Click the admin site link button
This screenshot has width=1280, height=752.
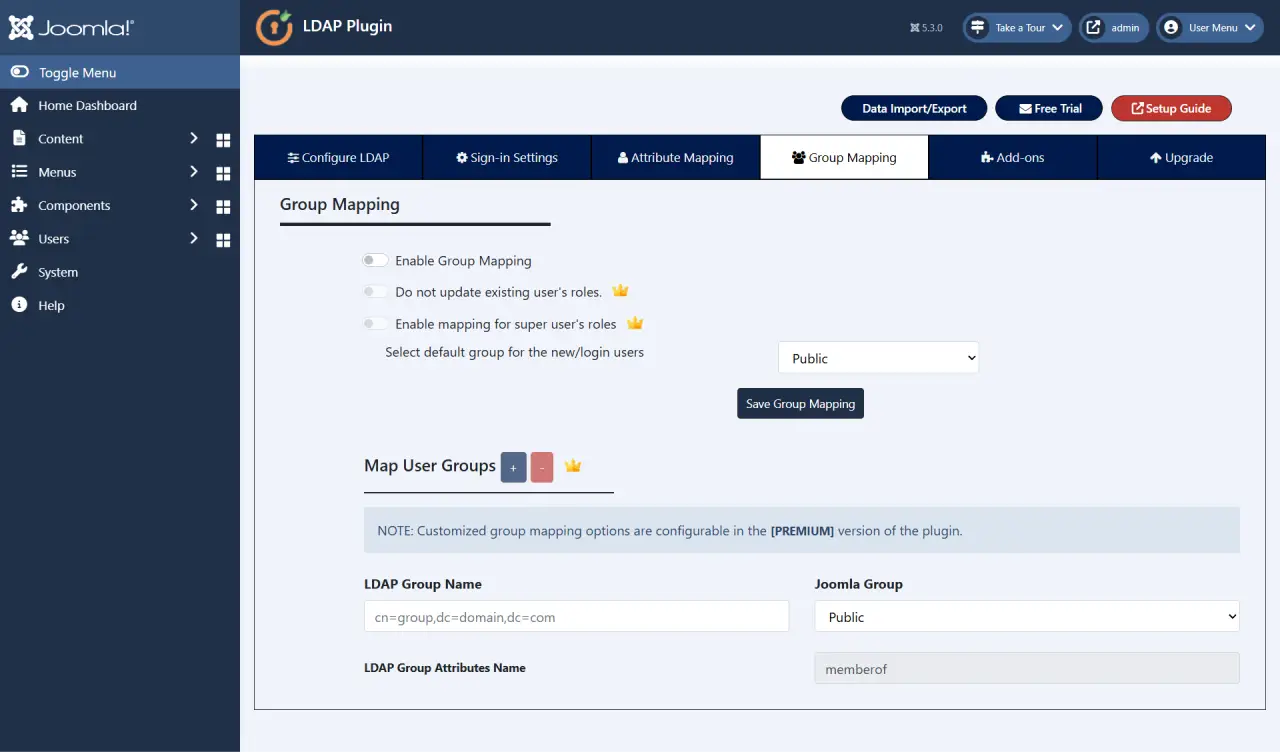(x=1112, y=27)
